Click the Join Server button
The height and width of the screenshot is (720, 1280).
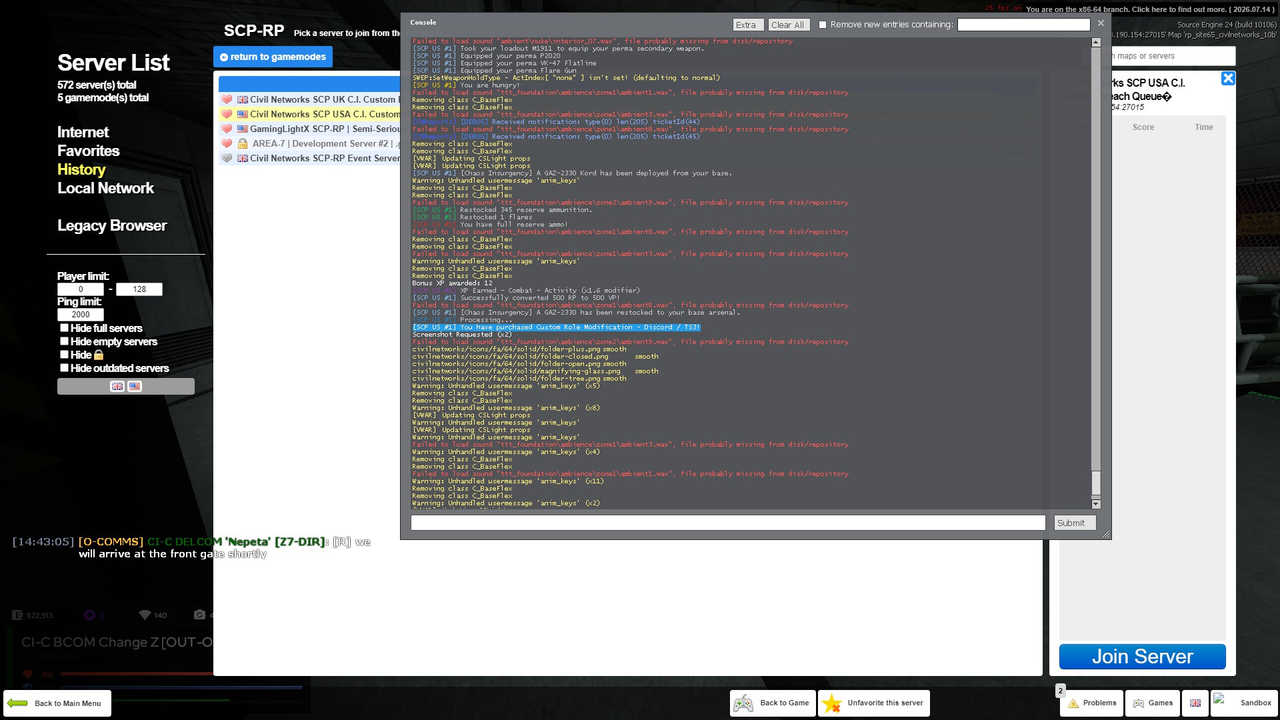(1142, 657)
